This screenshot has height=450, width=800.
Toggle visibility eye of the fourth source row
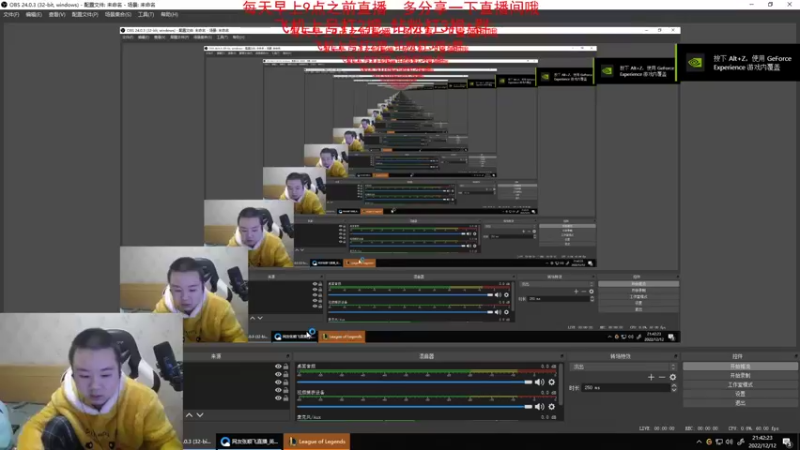click(278, 390)
